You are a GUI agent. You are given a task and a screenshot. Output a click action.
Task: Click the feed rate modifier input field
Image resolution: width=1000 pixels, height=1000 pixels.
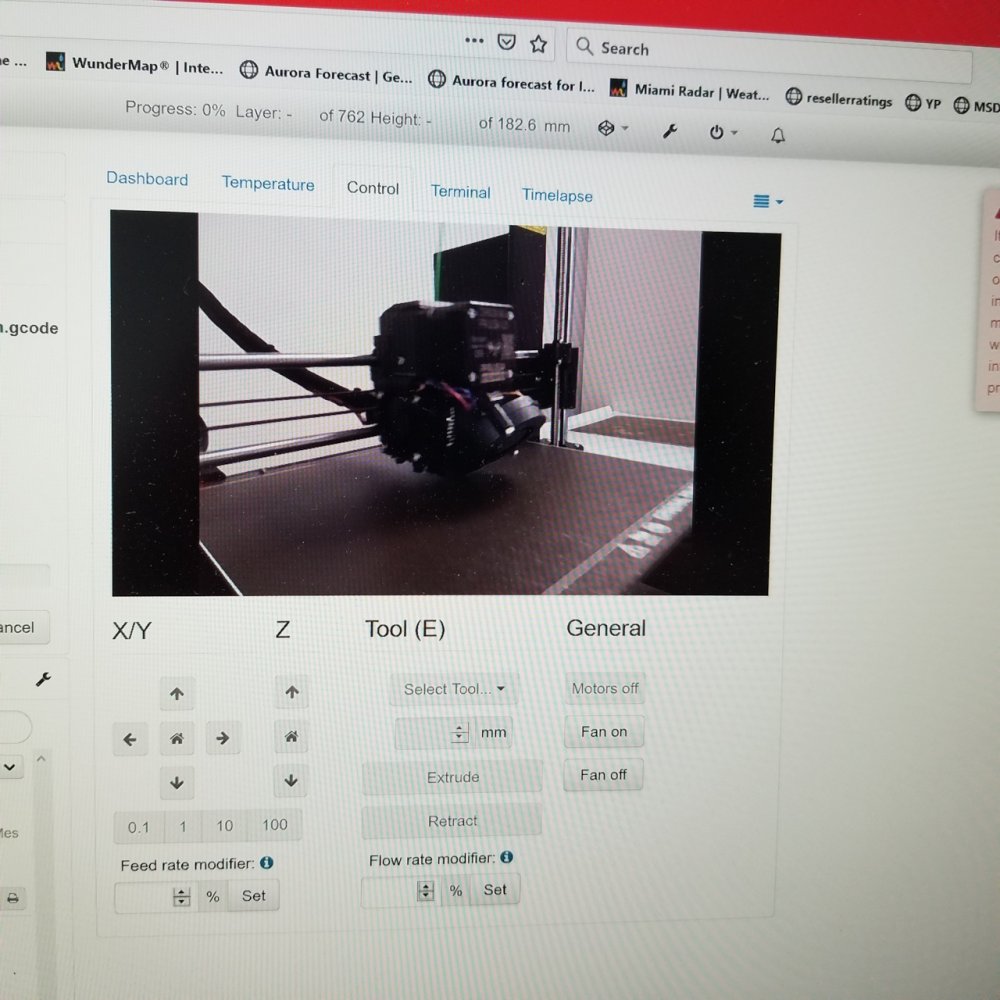pyautogui.click(x=146, y=897)
